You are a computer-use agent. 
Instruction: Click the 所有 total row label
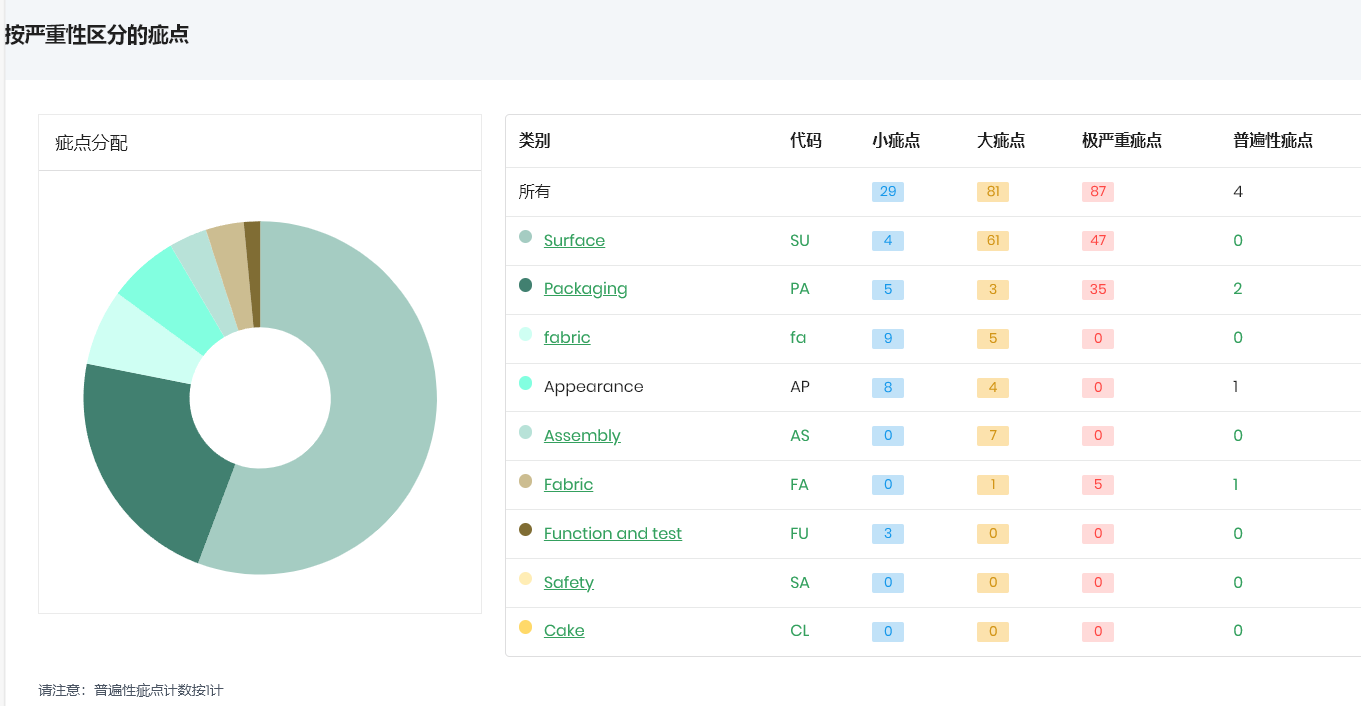point(534,192)
